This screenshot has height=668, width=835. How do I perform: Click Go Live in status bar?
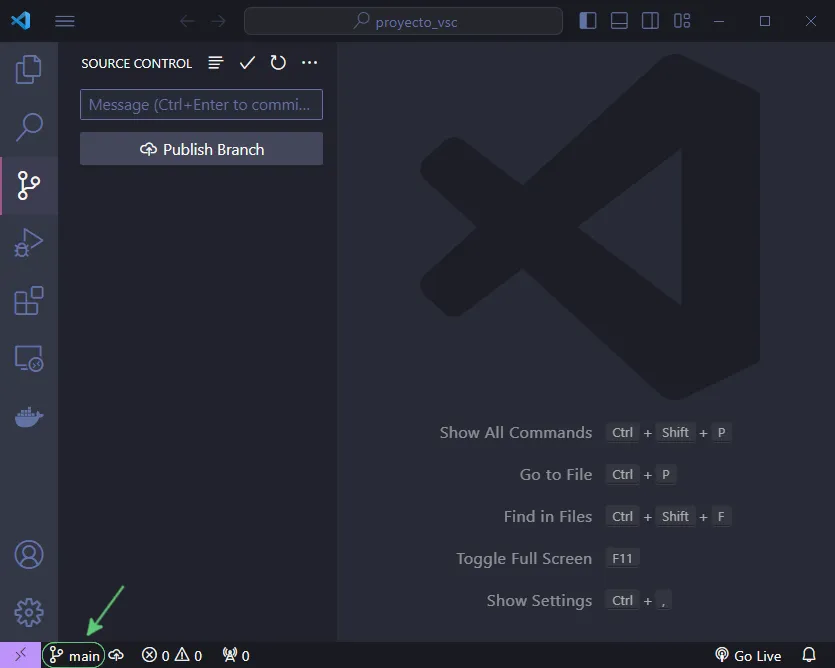point(748,655)
